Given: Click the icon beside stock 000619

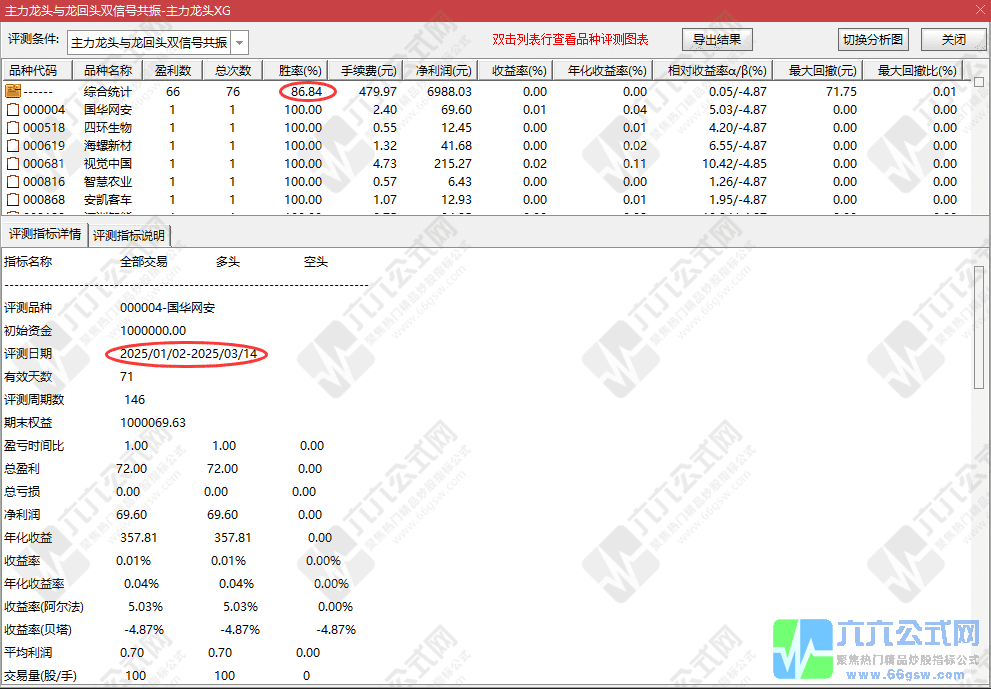Looking at the screenshot, I should (x=13, y=145).
